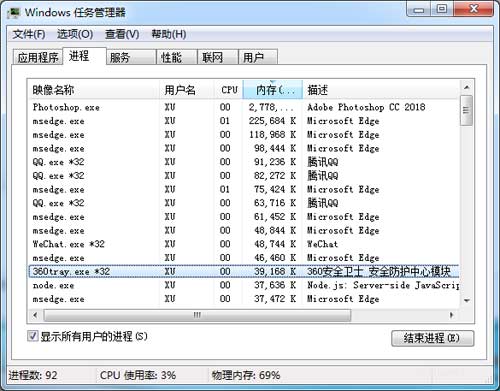Image resolution: width=500 pixels, height=391 pixels.
Task: Click Adobe Photoshop CC 2018 description
Action: [366, 107]
